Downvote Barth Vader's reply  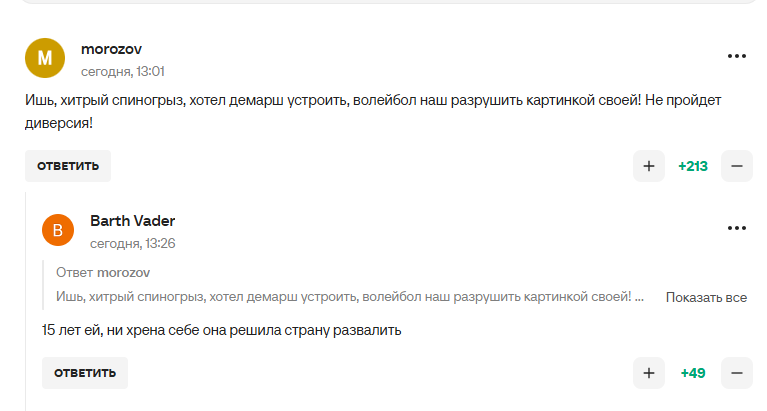(x=737, y=373)
